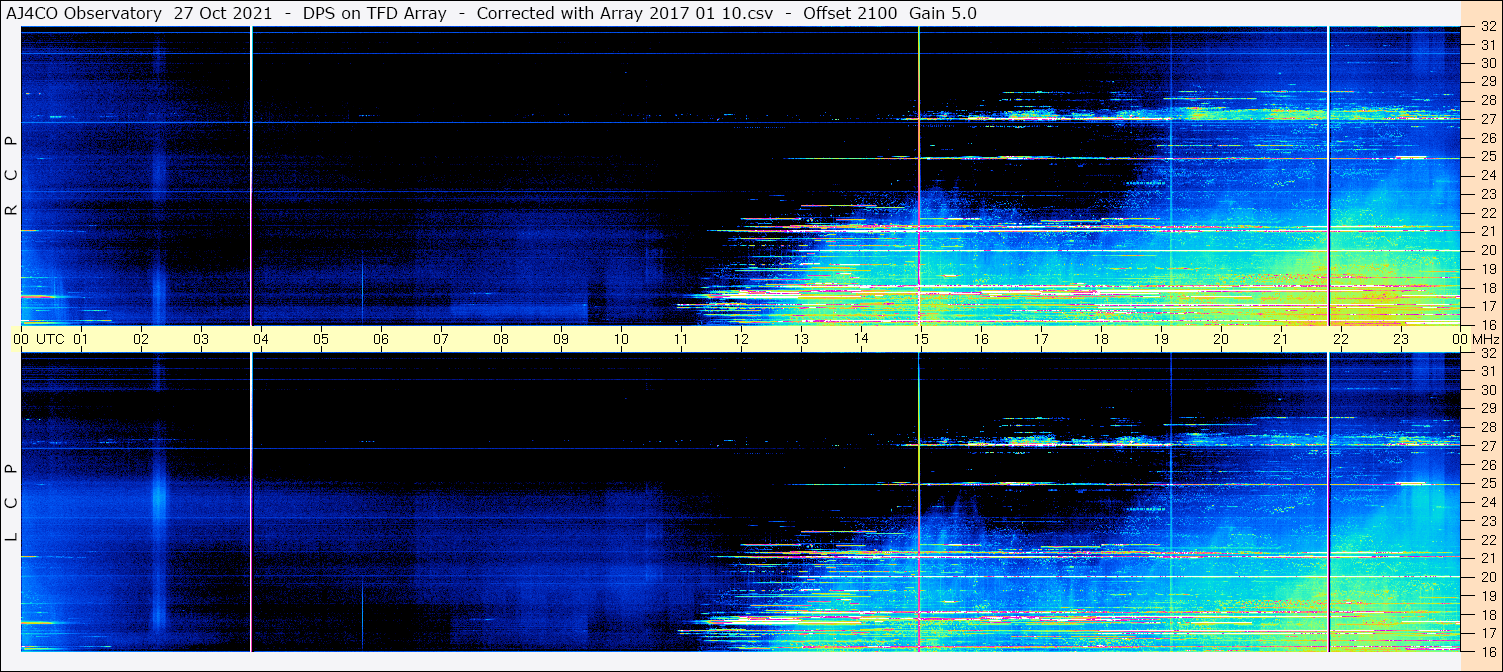Click the "R C P" panel label
The image size is (1503, 672).
tap(11, 176)
